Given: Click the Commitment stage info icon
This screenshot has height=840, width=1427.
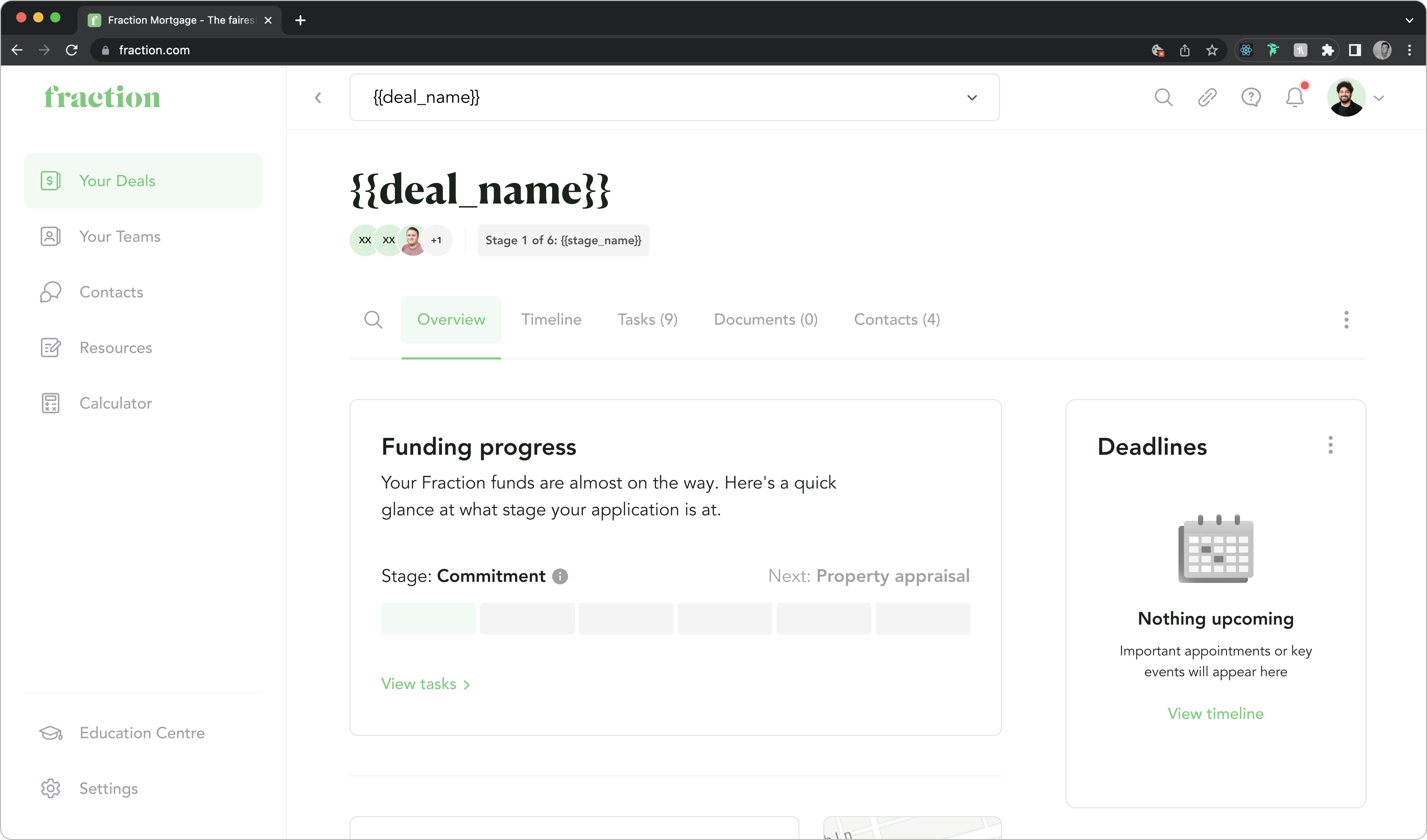Looking at the screenshot, I should [559, 576].
